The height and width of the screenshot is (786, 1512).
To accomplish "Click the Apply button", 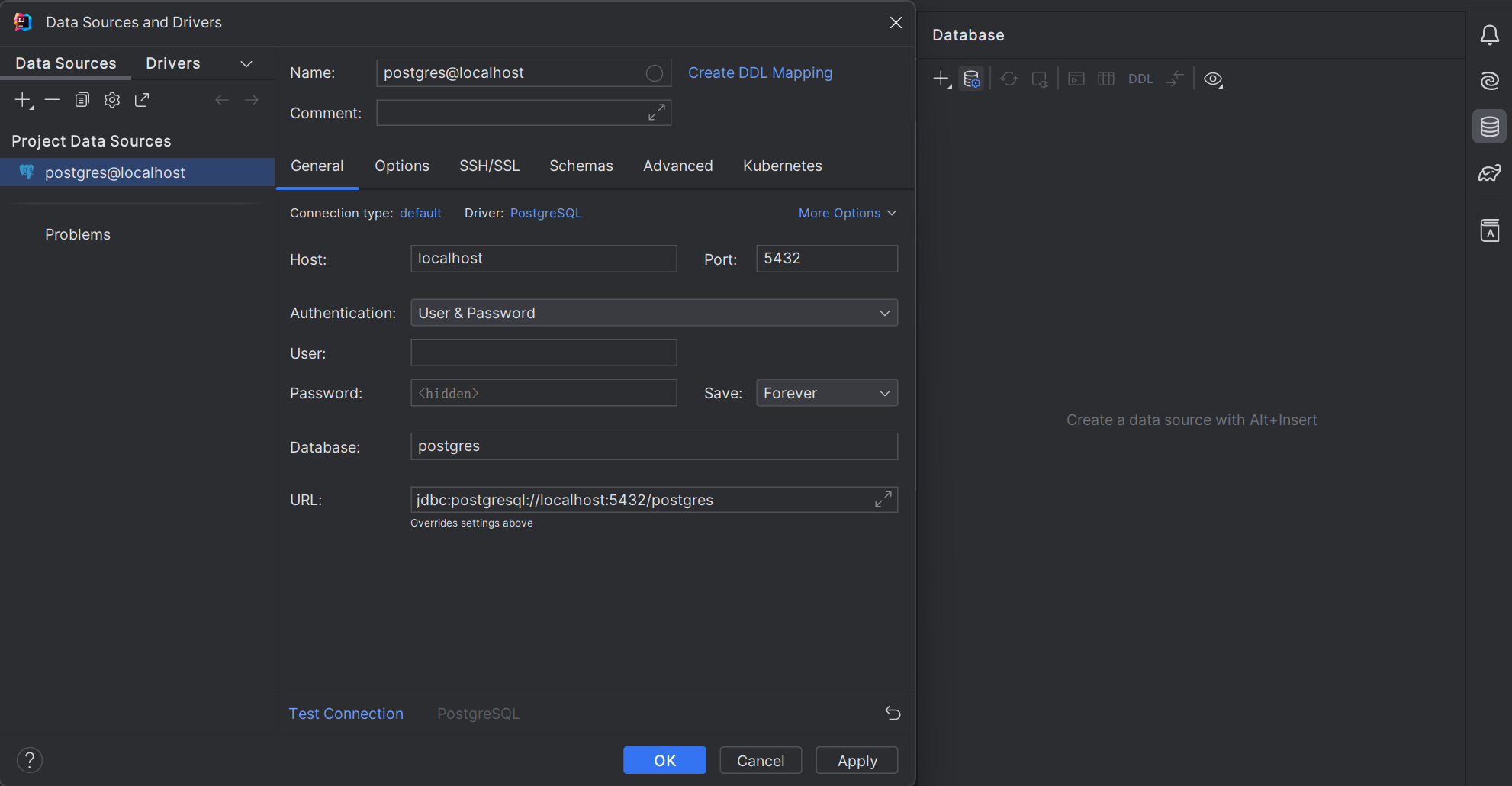I will coord(857,760).
